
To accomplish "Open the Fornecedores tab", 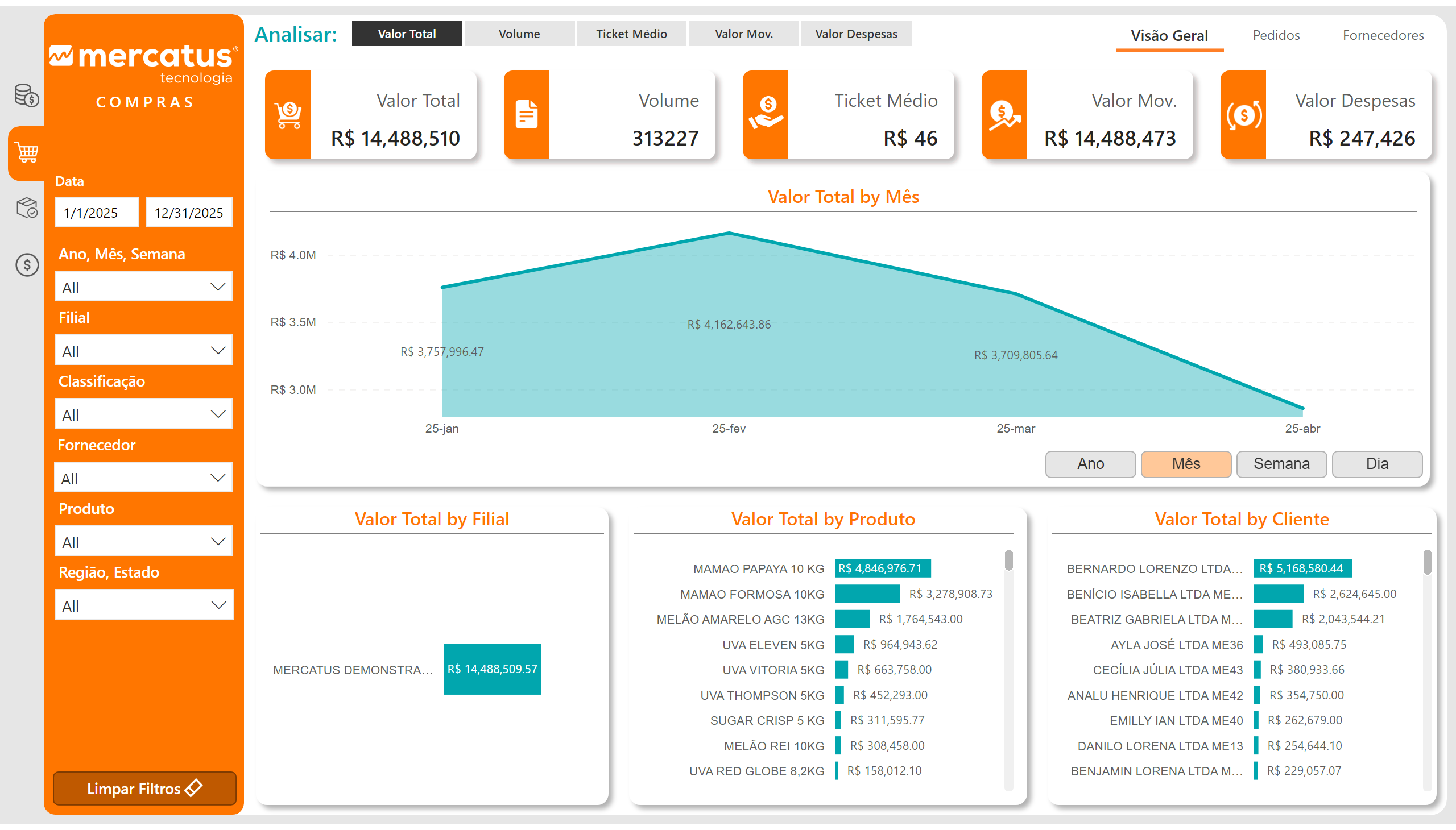I will [x=1383, y=35].
